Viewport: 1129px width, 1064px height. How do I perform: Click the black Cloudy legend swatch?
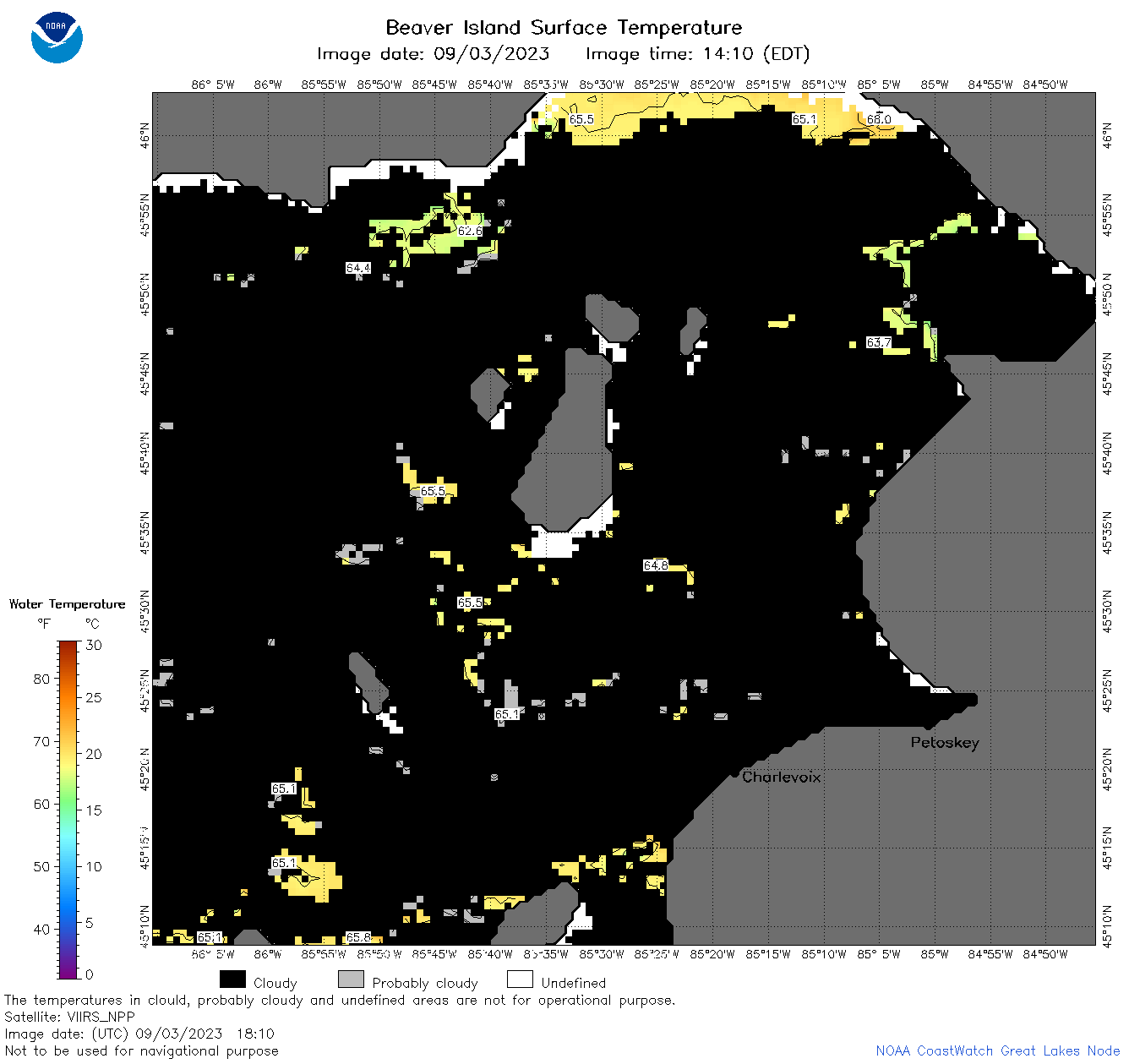click(232, 979)
